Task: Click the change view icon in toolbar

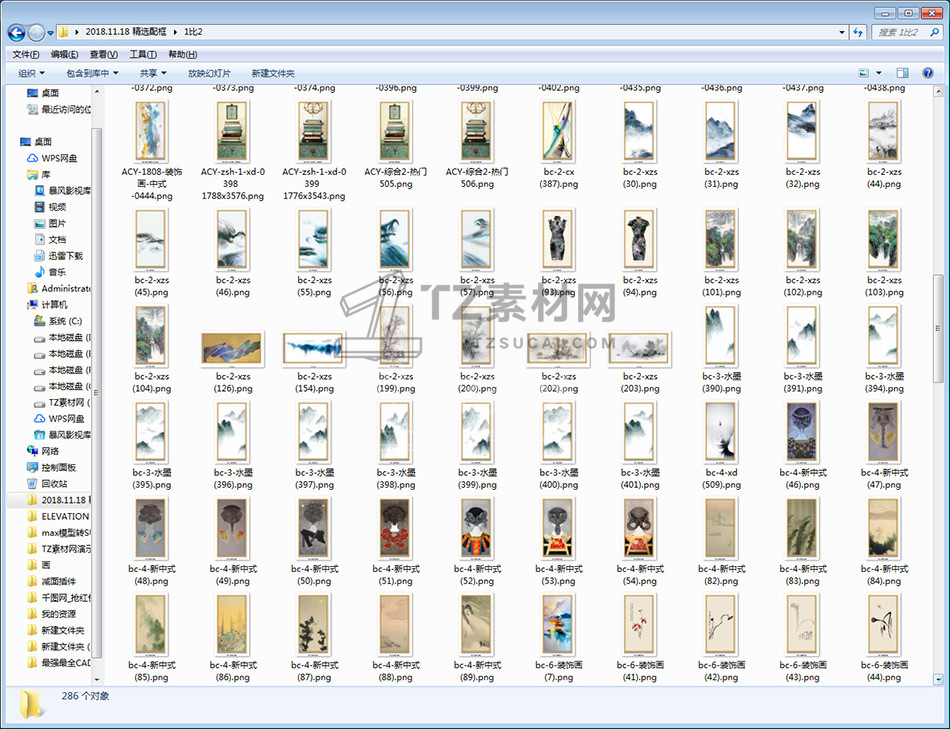Action: (863, 73)
